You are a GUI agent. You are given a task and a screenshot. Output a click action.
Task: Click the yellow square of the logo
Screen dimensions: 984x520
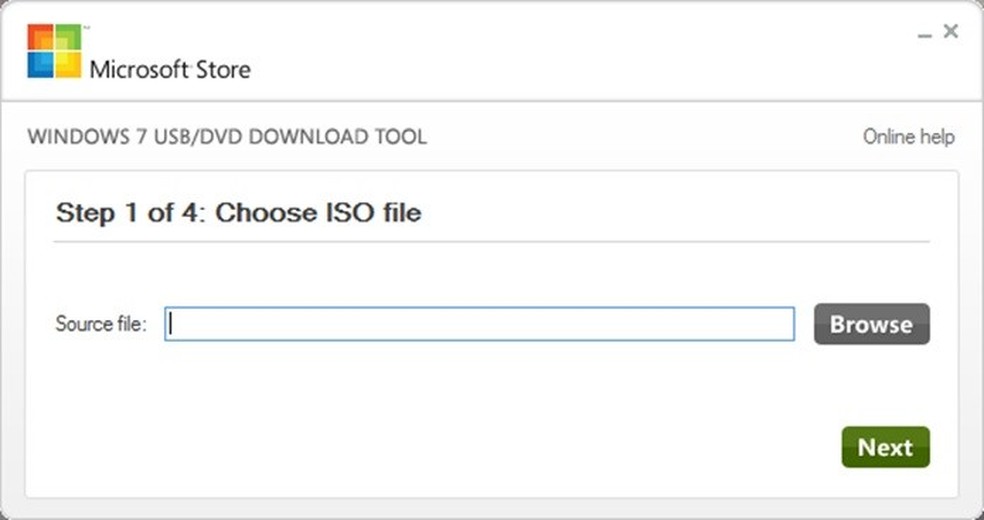[x=68, y=64]
